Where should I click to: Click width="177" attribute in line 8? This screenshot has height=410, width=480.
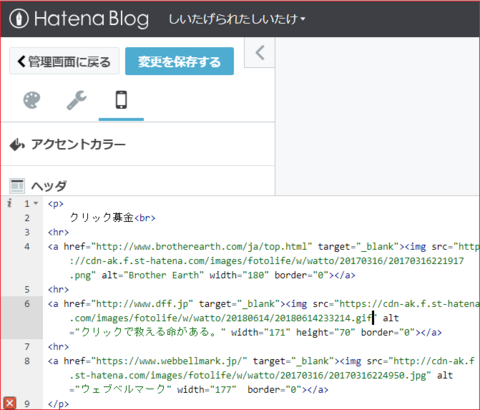tap(207, 390)
